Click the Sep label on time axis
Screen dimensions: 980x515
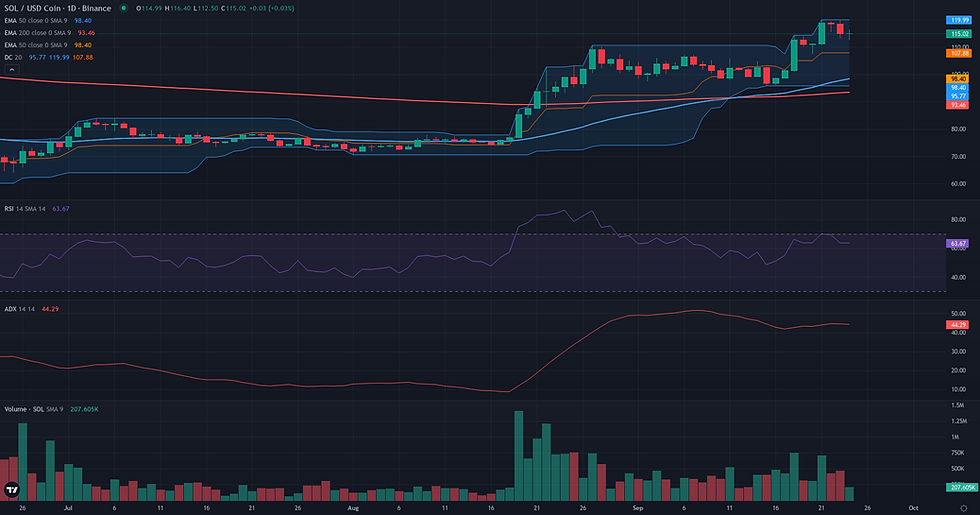(x=638, y=508)
